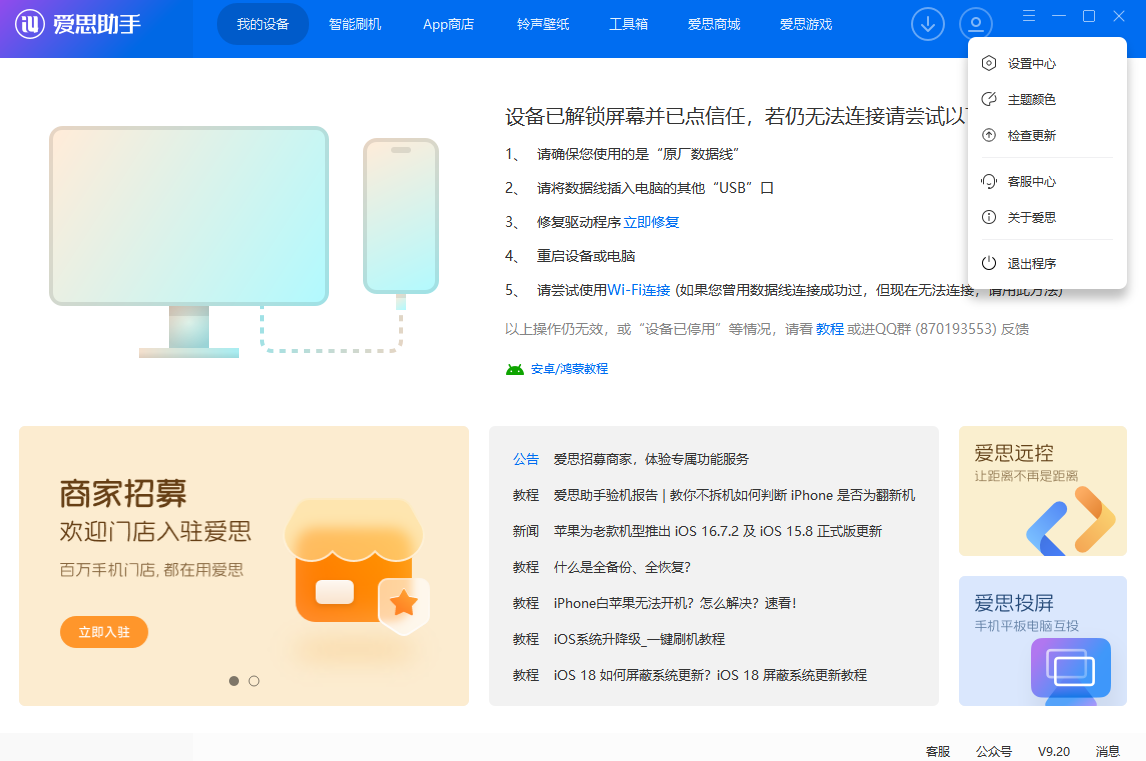Screen dimensions: 1146x761
Task: Click the 关于爱思 info icon
Action: (x=989, y=217)
